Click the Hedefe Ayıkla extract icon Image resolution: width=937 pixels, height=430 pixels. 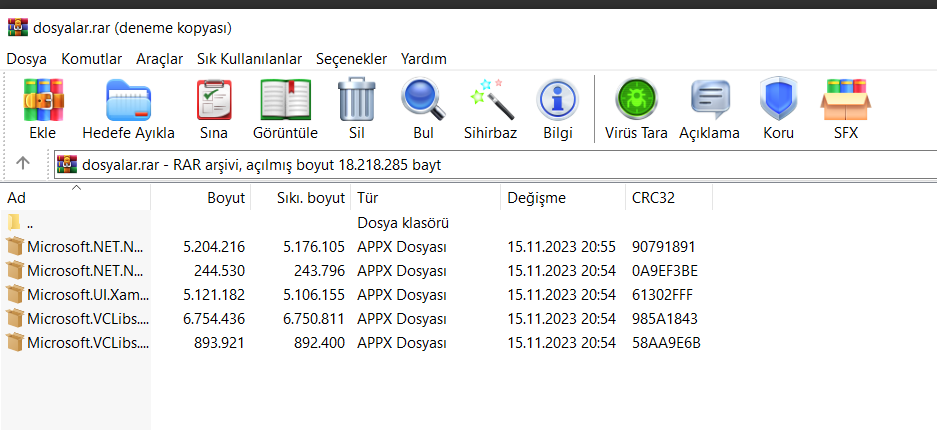pos(128,101)
